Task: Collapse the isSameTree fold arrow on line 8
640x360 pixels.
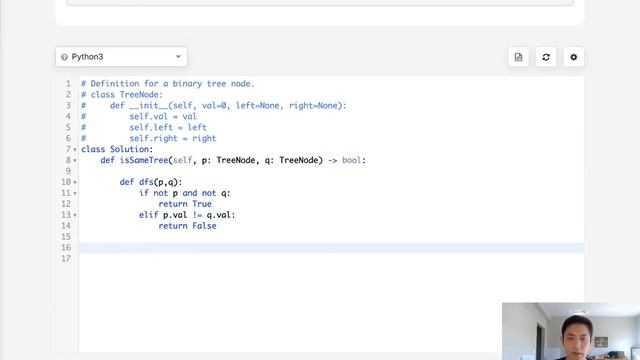Action: pyautogui.click(x=75, y=161)
